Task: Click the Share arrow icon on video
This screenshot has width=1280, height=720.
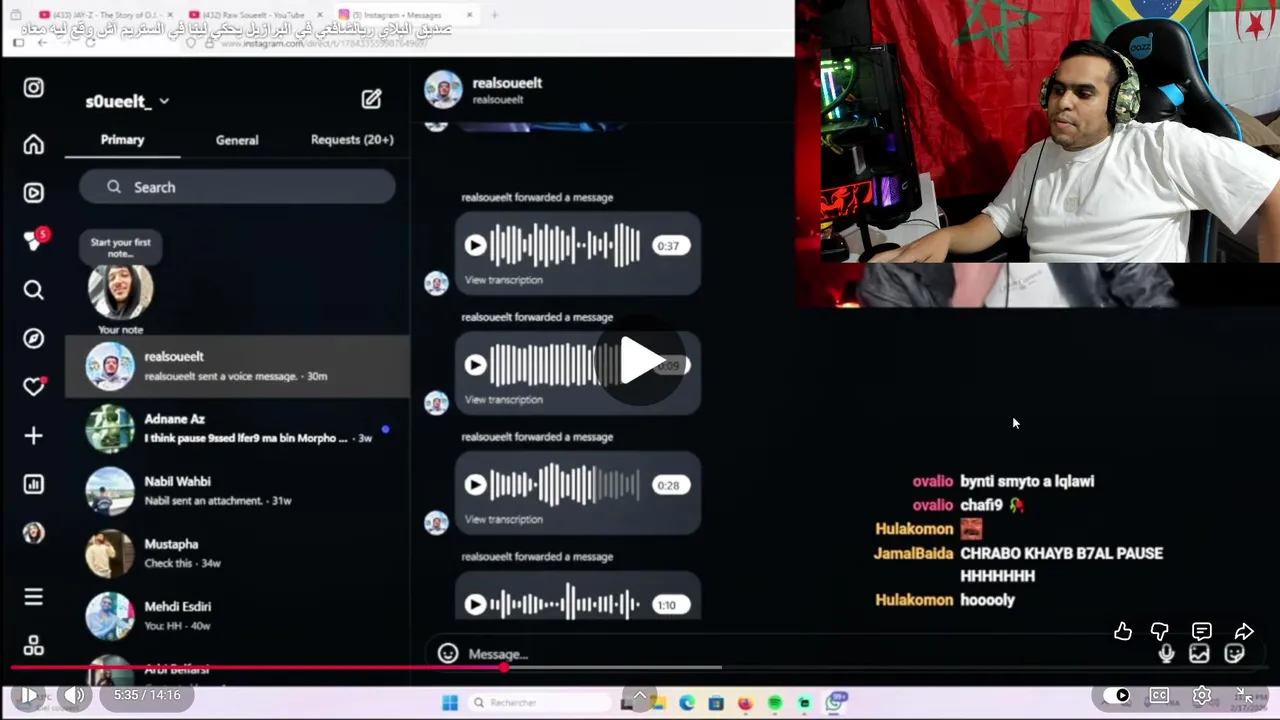Action: [x=1244, y=631]
